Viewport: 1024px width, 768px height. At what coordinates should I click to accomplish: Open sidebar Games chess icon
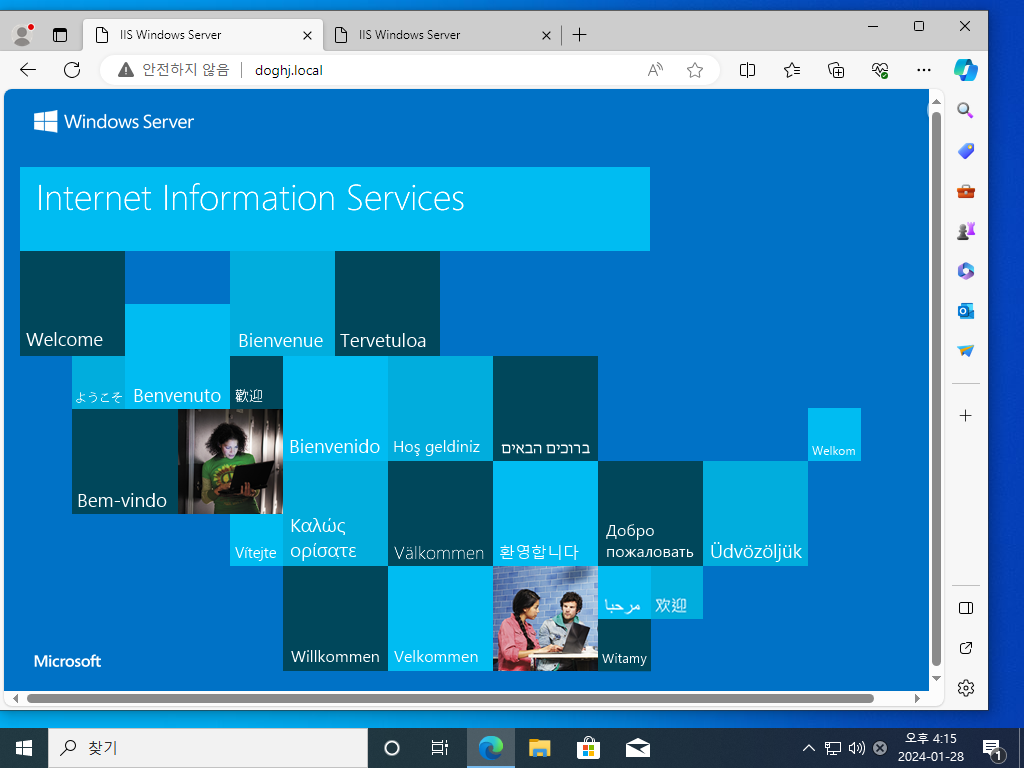tap(966, 231)
